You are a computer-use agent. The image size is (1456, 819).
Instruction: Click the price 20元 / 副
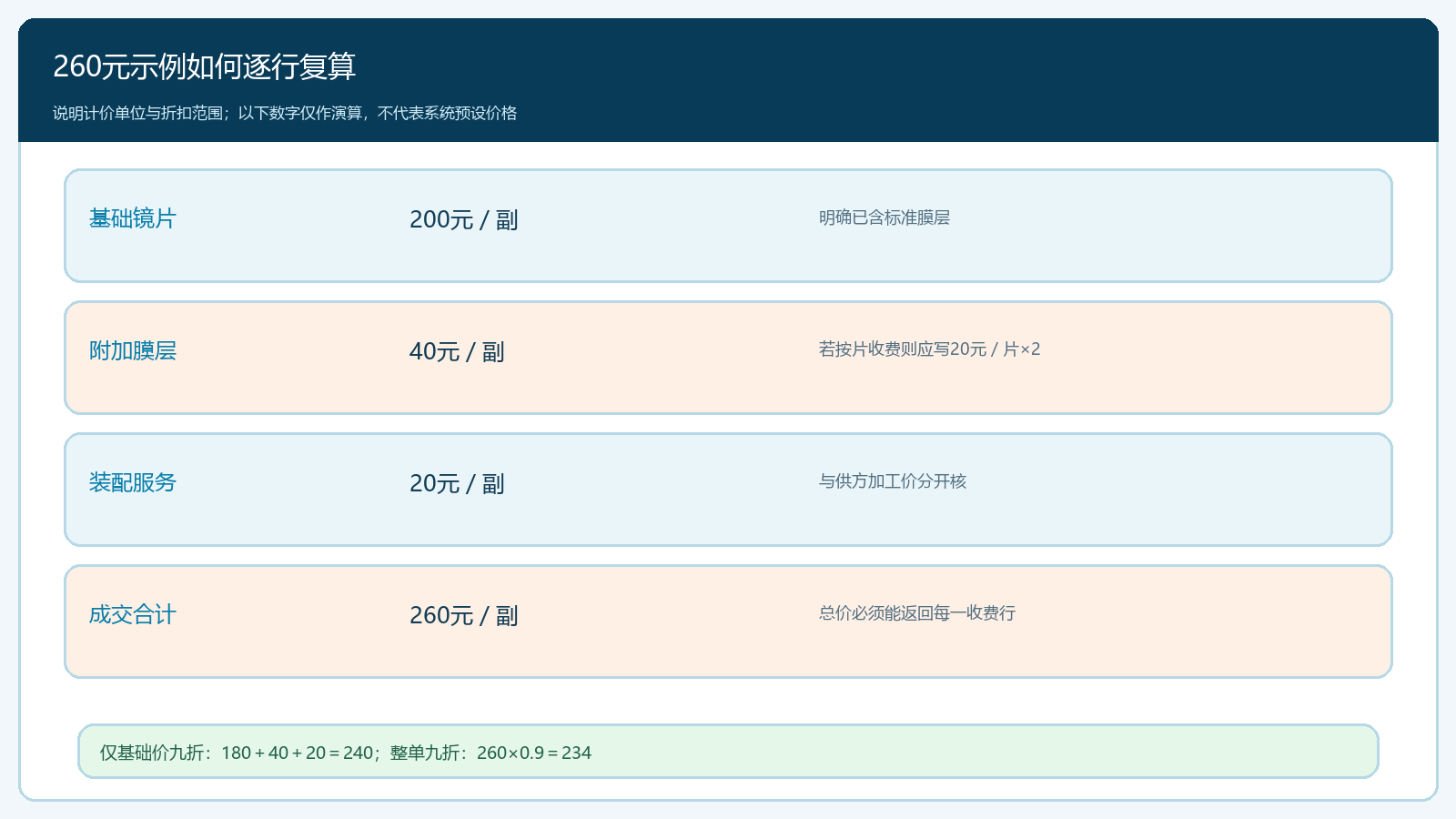(457, 483)
